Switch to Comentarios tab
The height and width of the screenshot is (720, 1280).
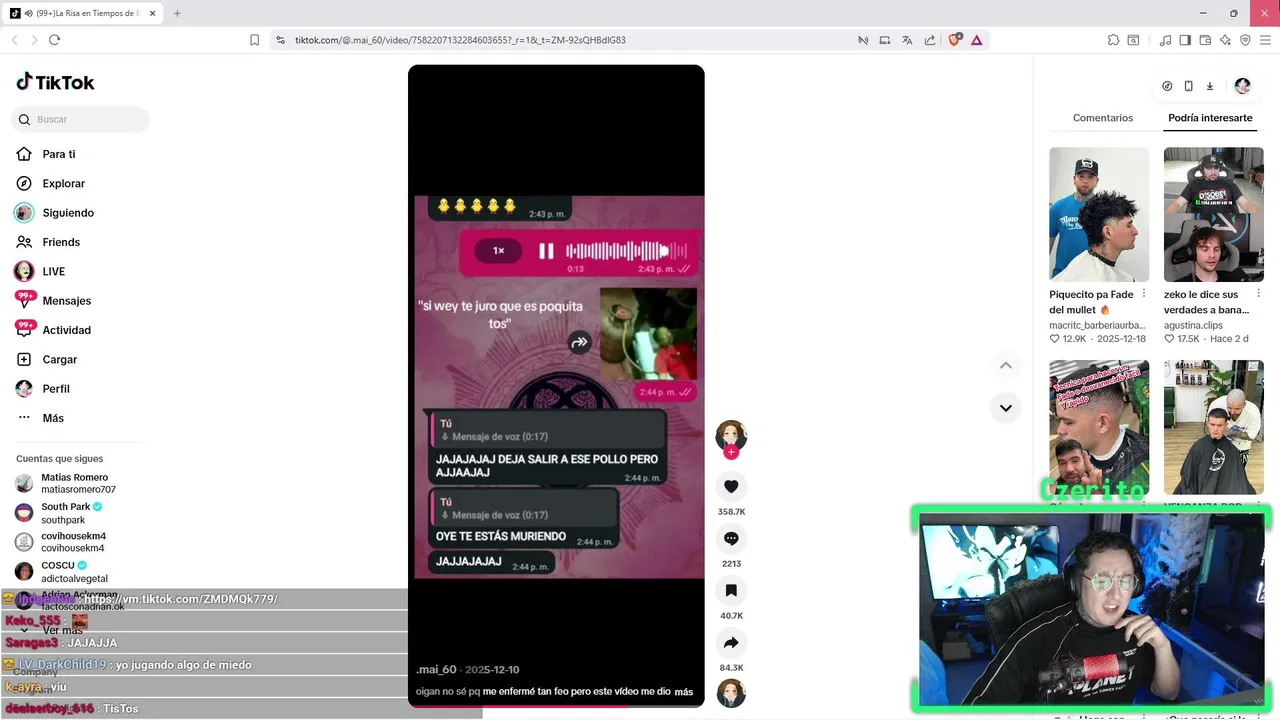[1103, 118]
